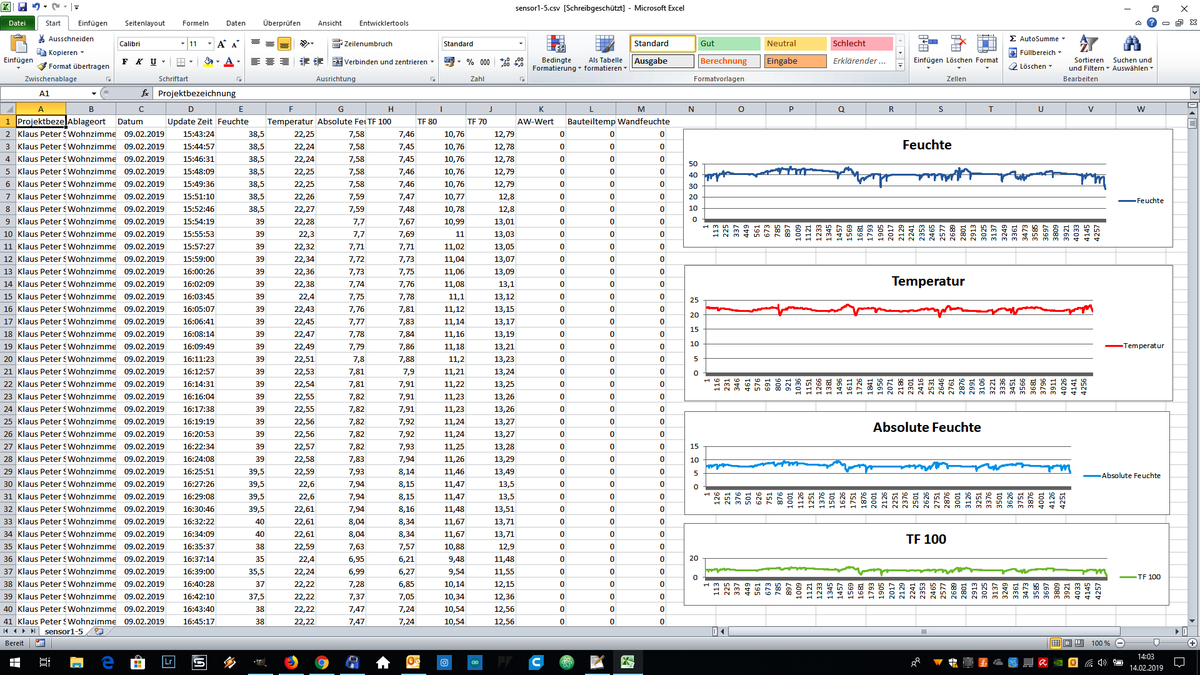Click Kopieren button

61,52
